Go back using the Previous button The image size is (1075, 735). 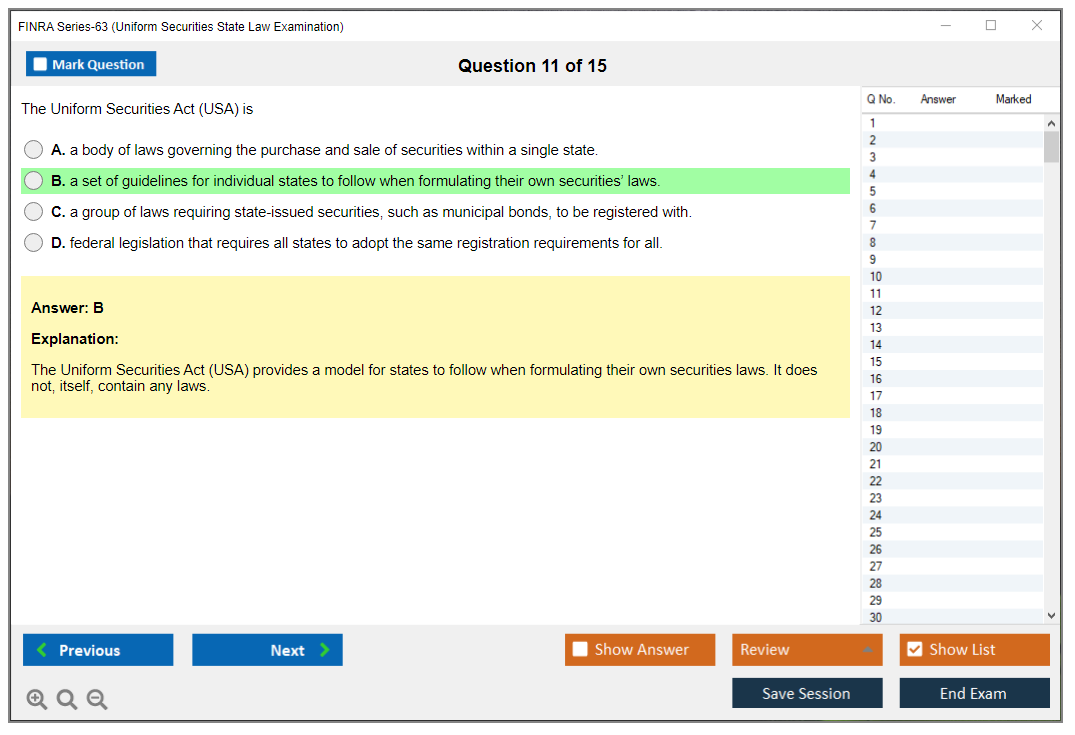98,650
